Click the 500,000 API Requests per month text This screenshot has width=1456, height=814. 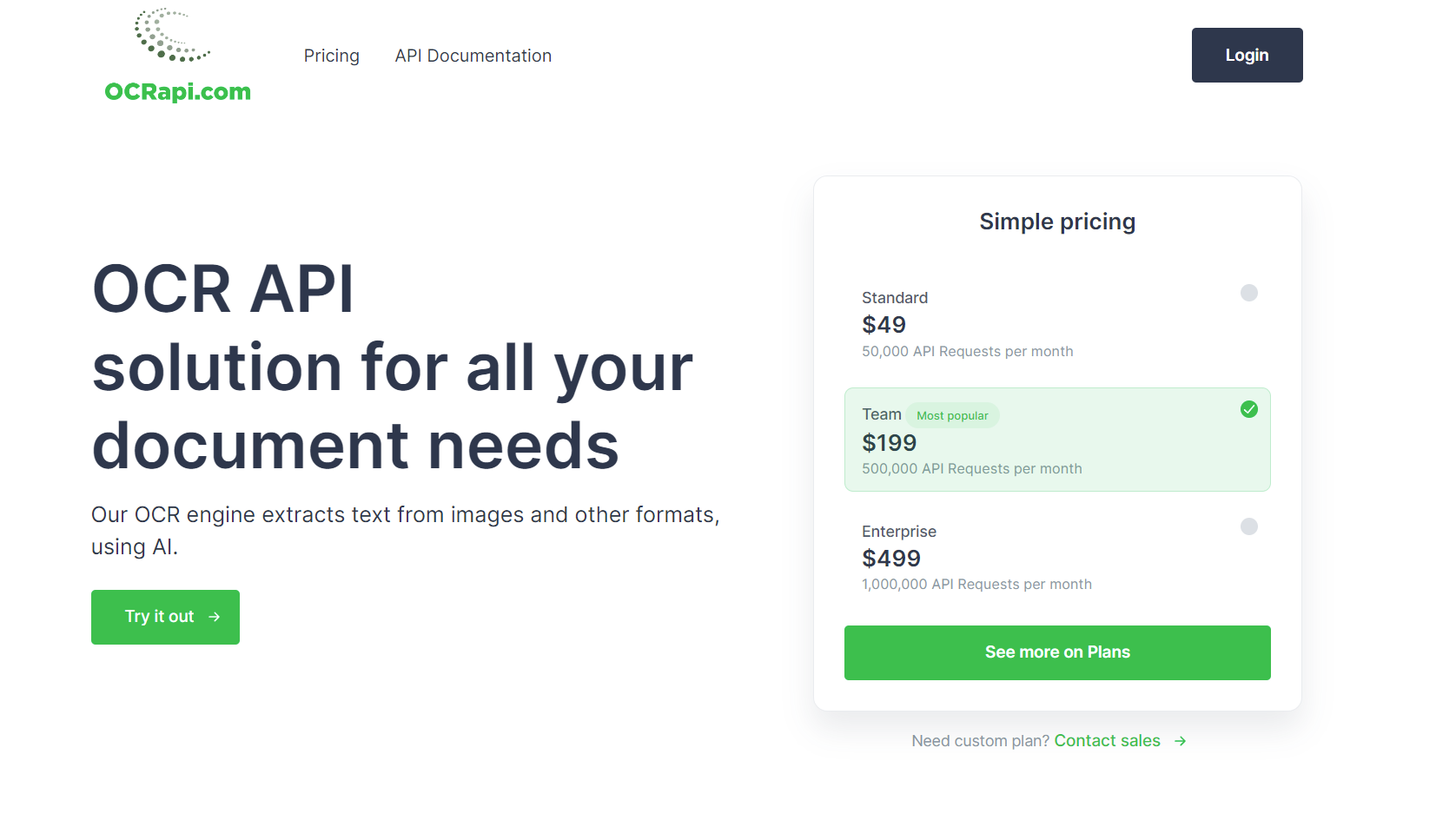coord(972,469)
